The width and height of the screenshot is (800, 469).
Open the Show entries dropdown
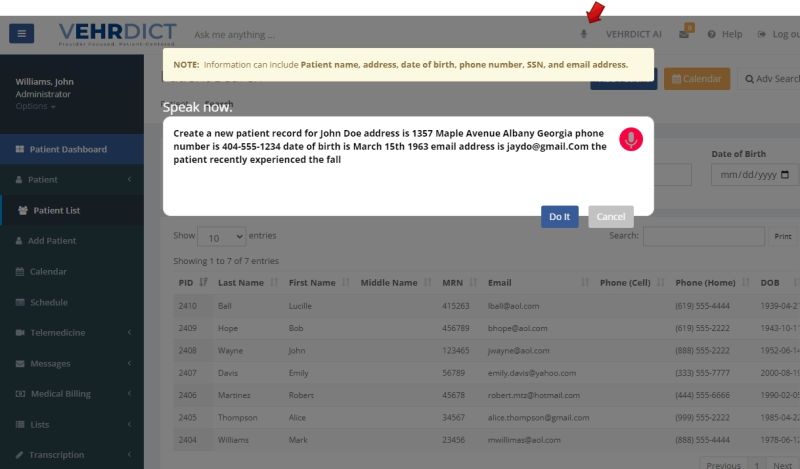point(221,237)
